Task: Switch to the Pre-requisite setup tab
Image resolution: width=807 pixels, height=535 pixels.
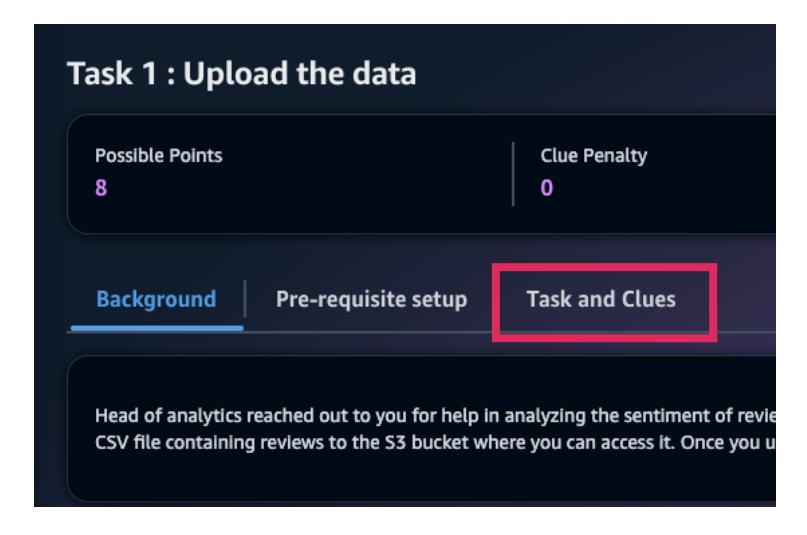Action: [x=371, y=299]
